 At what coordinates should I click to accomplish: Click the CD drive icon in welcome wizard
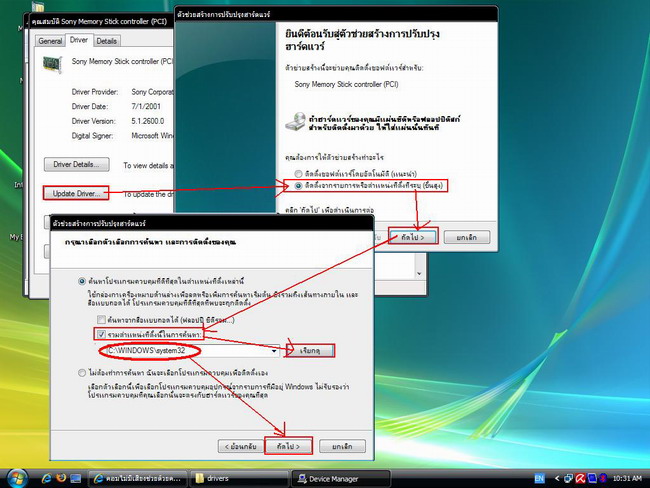[x=296, y=122]
